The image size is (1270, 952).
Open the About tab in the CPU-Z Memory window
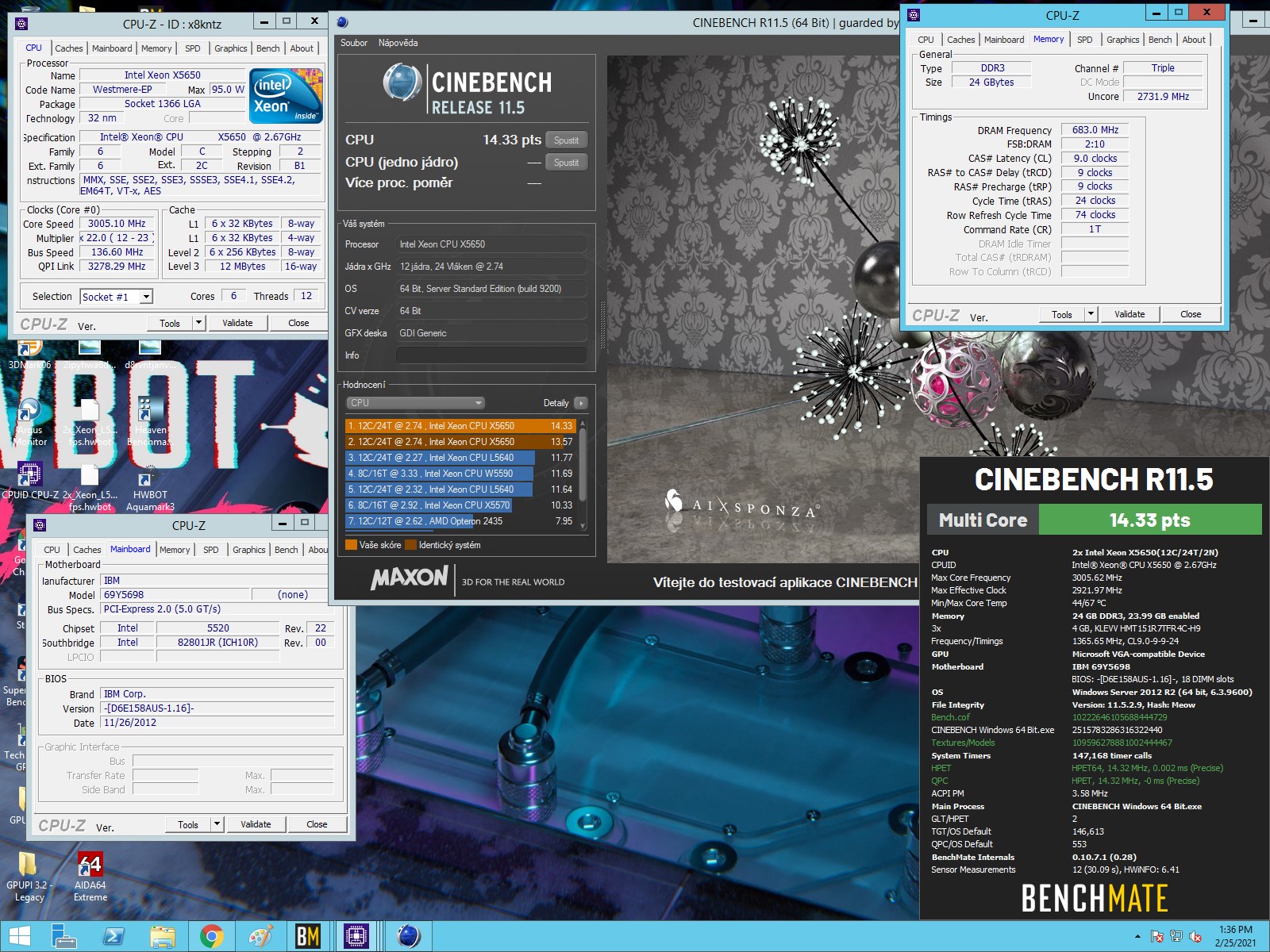point(1194,40)
